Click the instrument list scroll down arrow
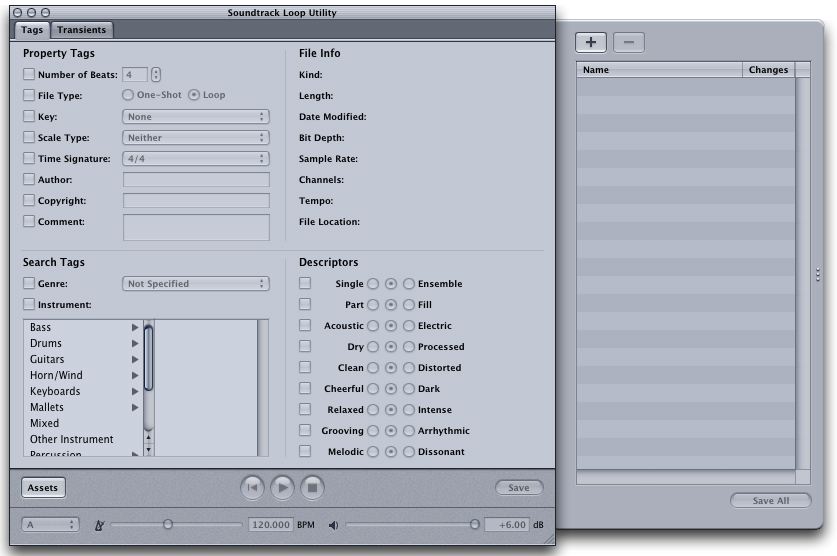The width and height of the screenshot is (837, 556). 148,450
